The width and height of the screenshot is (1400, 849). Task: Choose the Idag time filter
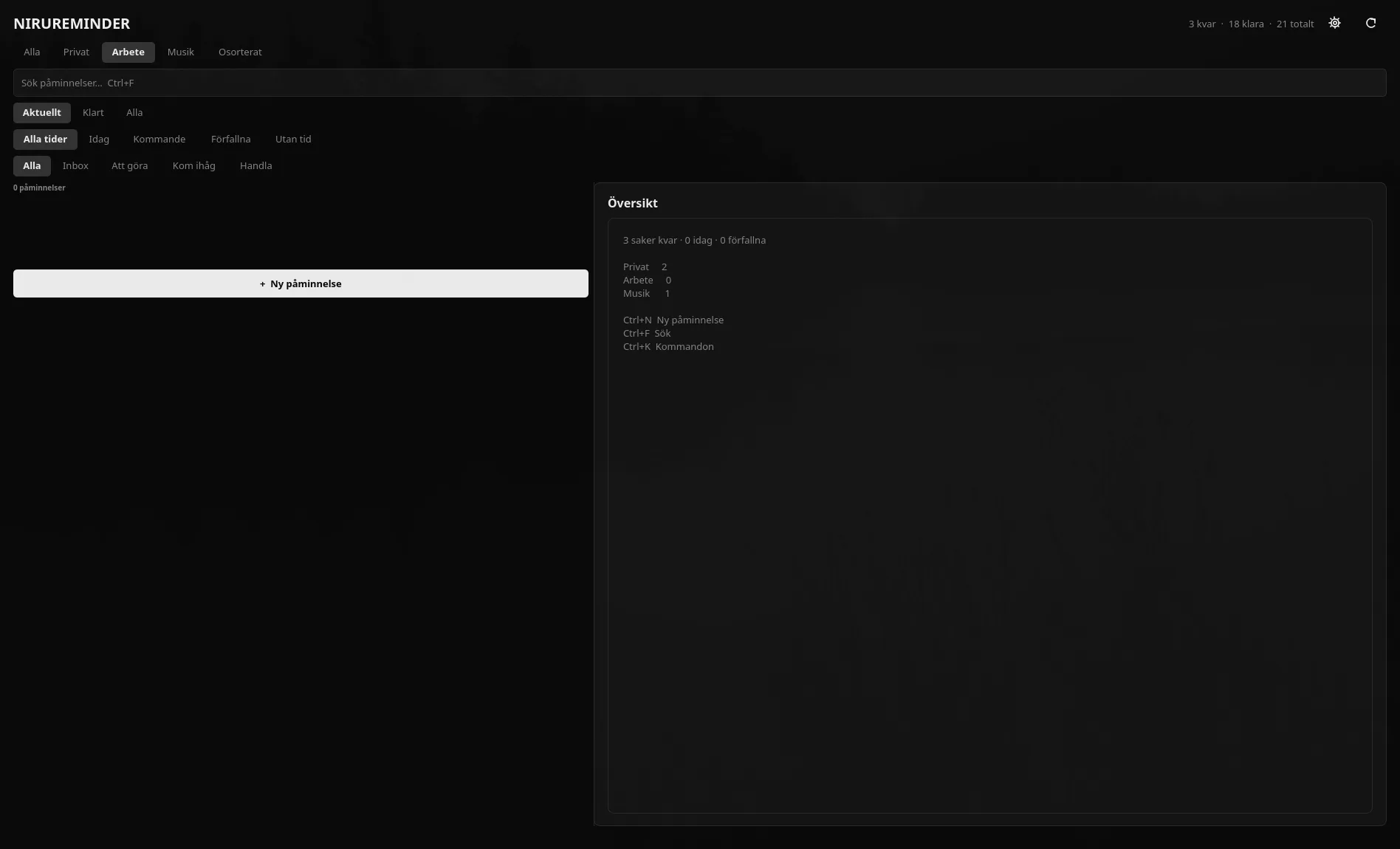tap(99, 140)
